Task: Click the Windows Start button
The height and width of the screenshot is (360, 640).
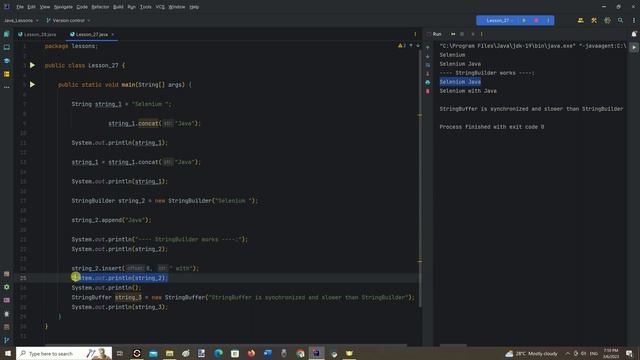Action: click(7, 353)
